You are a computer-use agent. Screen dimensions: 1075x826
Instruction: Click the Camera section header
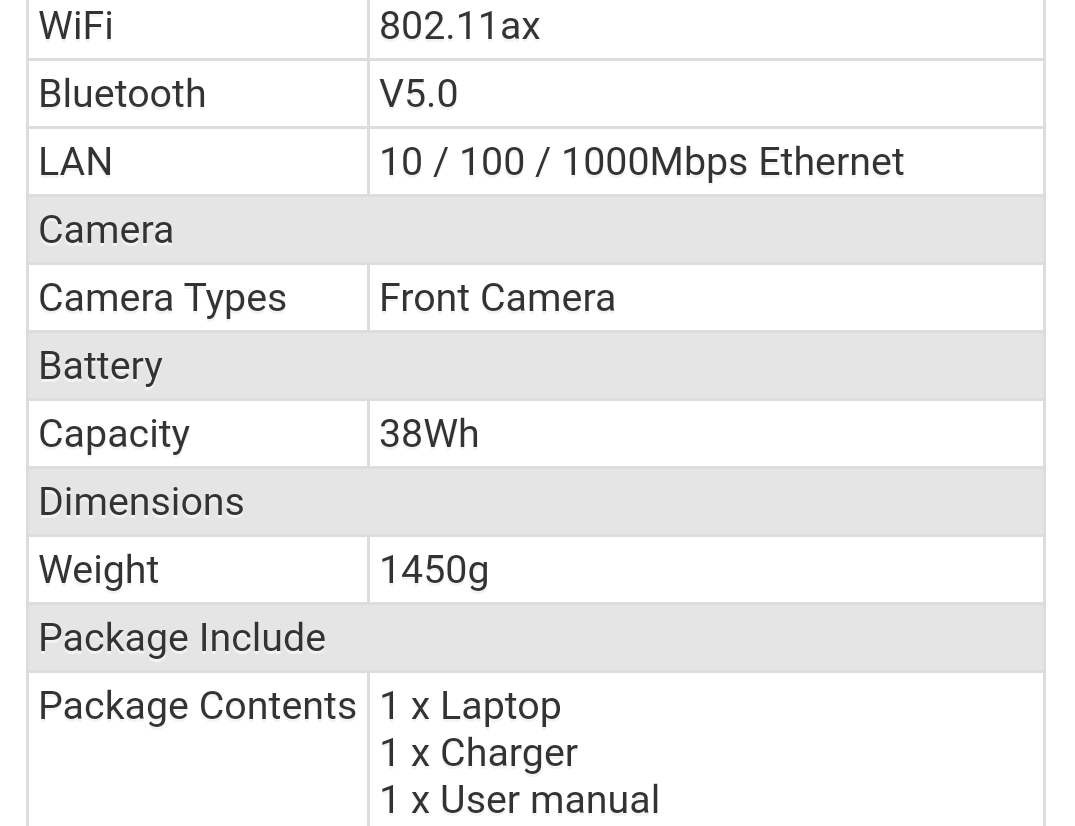pyautogui.click(x=536, y=230)
